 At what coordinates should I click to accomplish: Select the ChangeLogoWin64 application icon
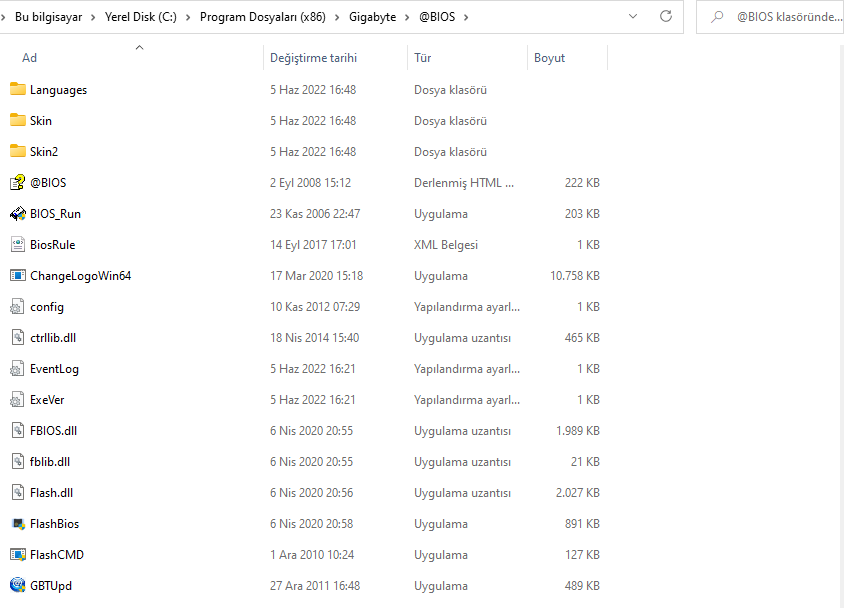coord(18,275)
